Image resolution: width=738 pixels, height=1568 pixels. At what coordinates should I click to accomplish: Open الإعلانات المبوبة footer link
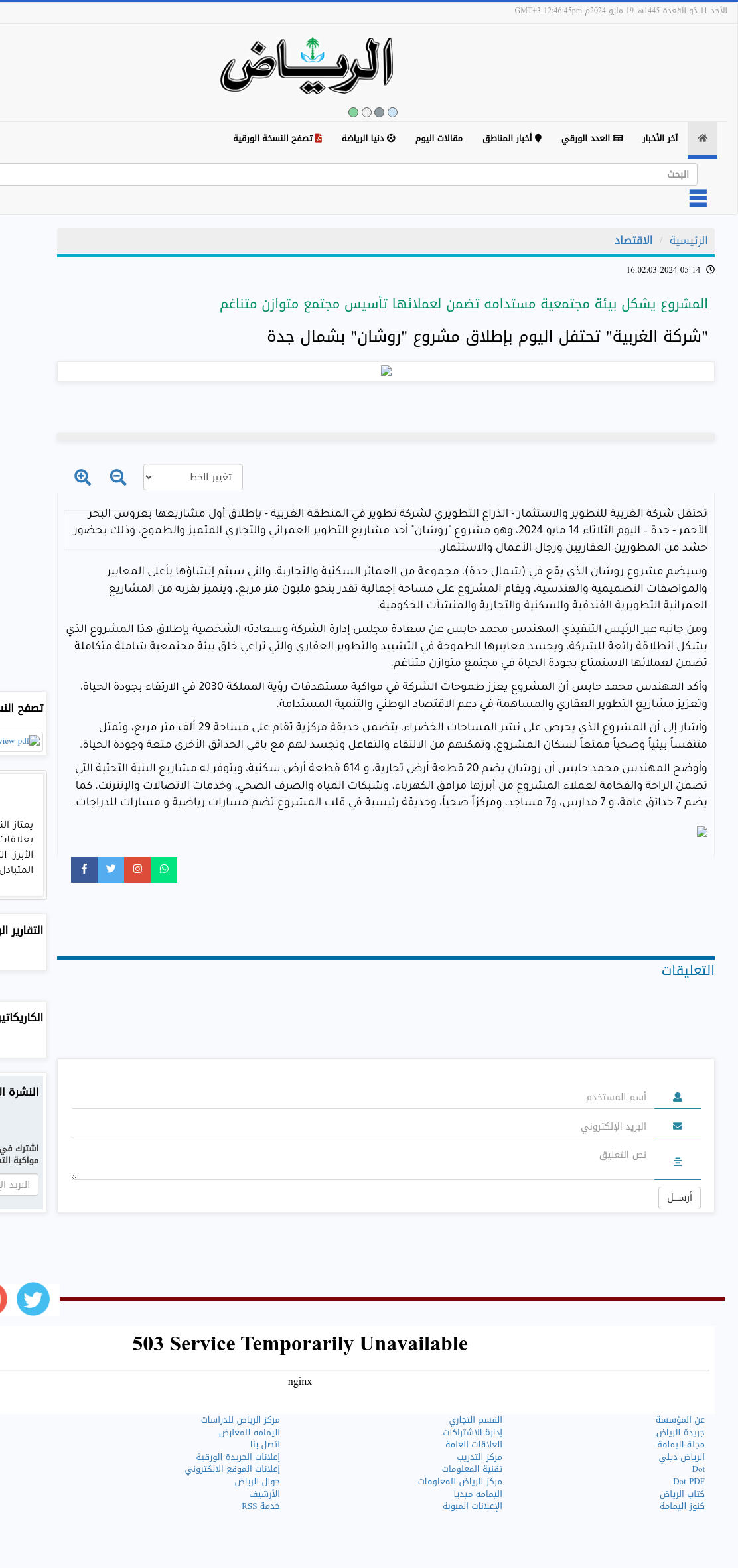[x=473, y=1506]
